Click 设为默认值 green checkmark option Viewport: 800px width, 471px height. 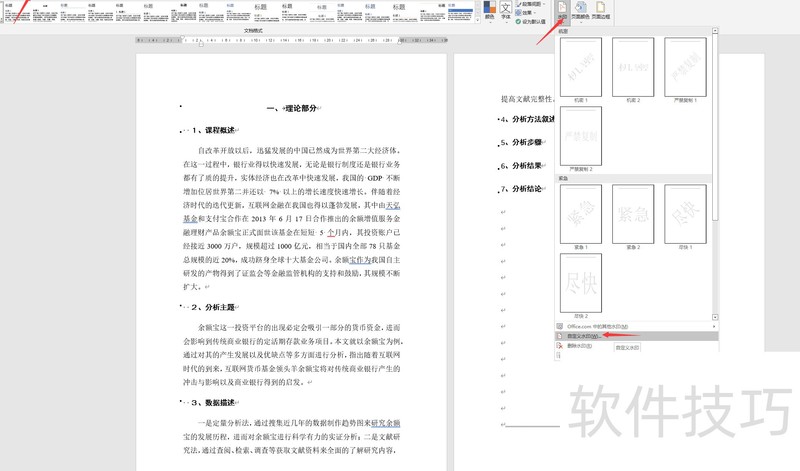532,20
